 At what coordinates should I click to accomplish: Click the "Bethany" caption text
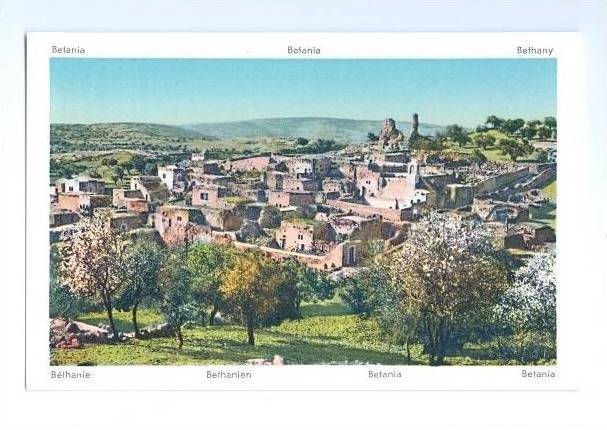(x=535, y=51)
